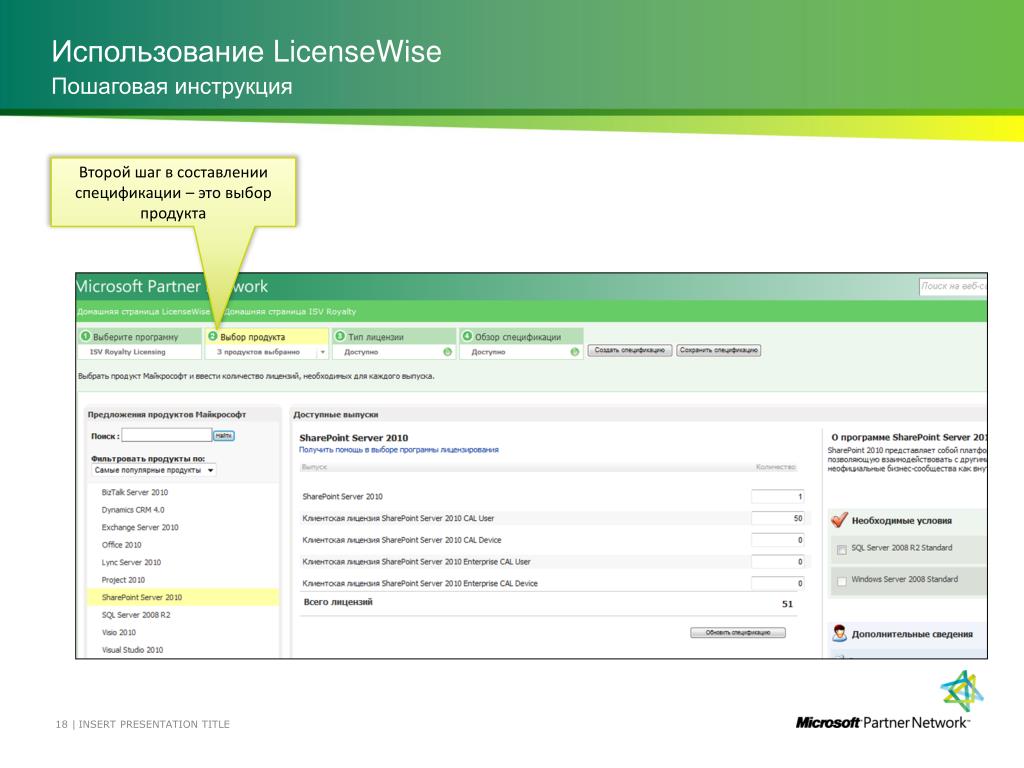Click the person icon by Дополнительные сведения
Viewport: 1024px width, 768px height.
839,633
